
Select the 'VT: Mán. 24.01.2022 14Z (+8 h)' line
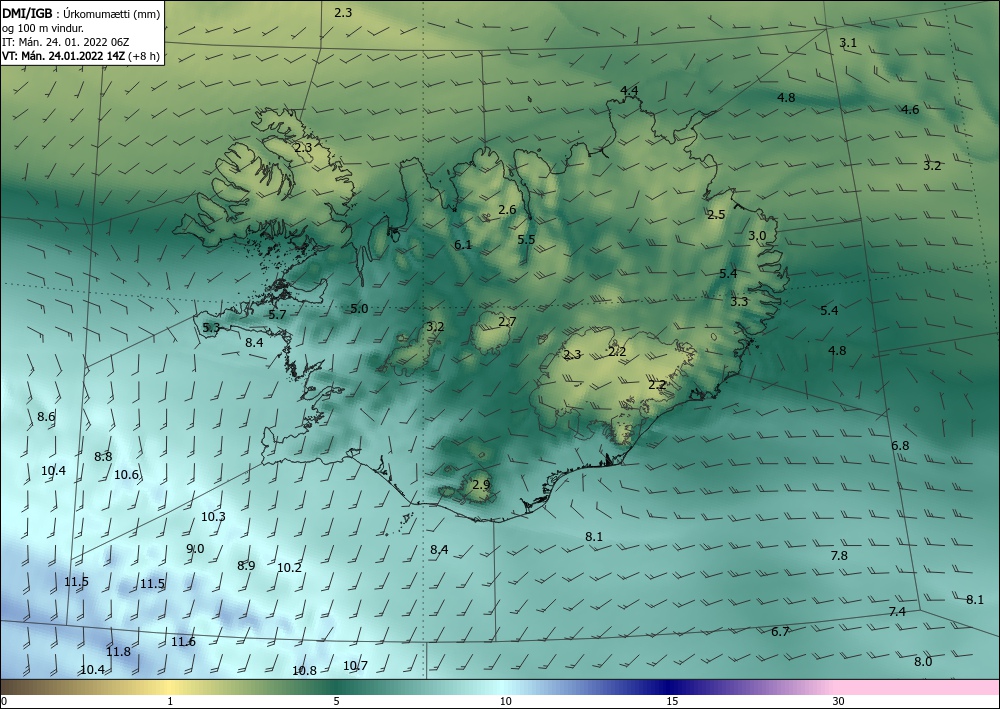click(x=81, y=56)
